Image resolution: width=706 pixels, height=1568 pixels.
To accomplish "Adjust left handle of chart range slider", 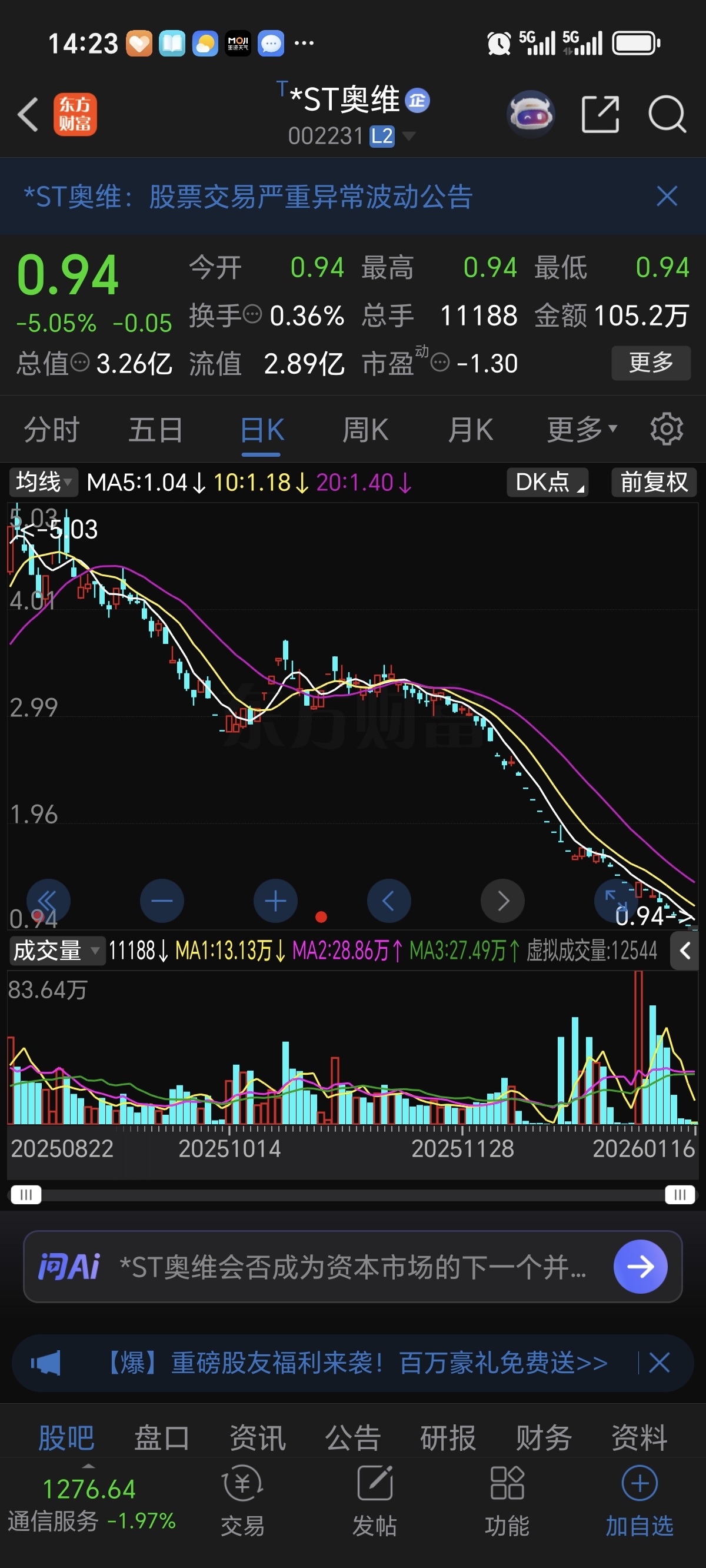I will point(25,1194).
